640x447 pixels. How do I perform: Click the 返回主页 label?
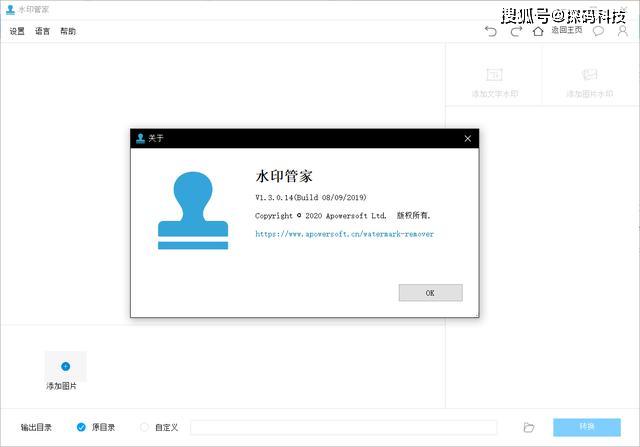point(567,30)
